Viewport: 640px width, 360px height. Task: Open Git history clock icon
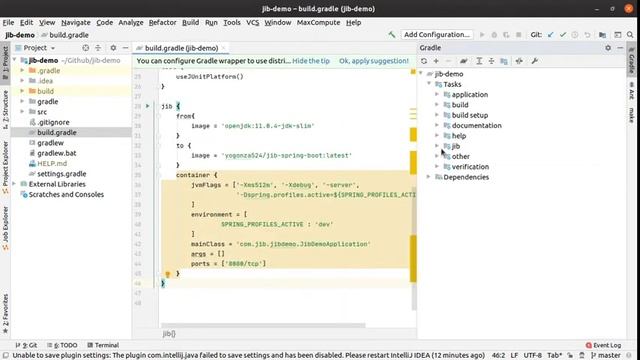pos(575,35)
